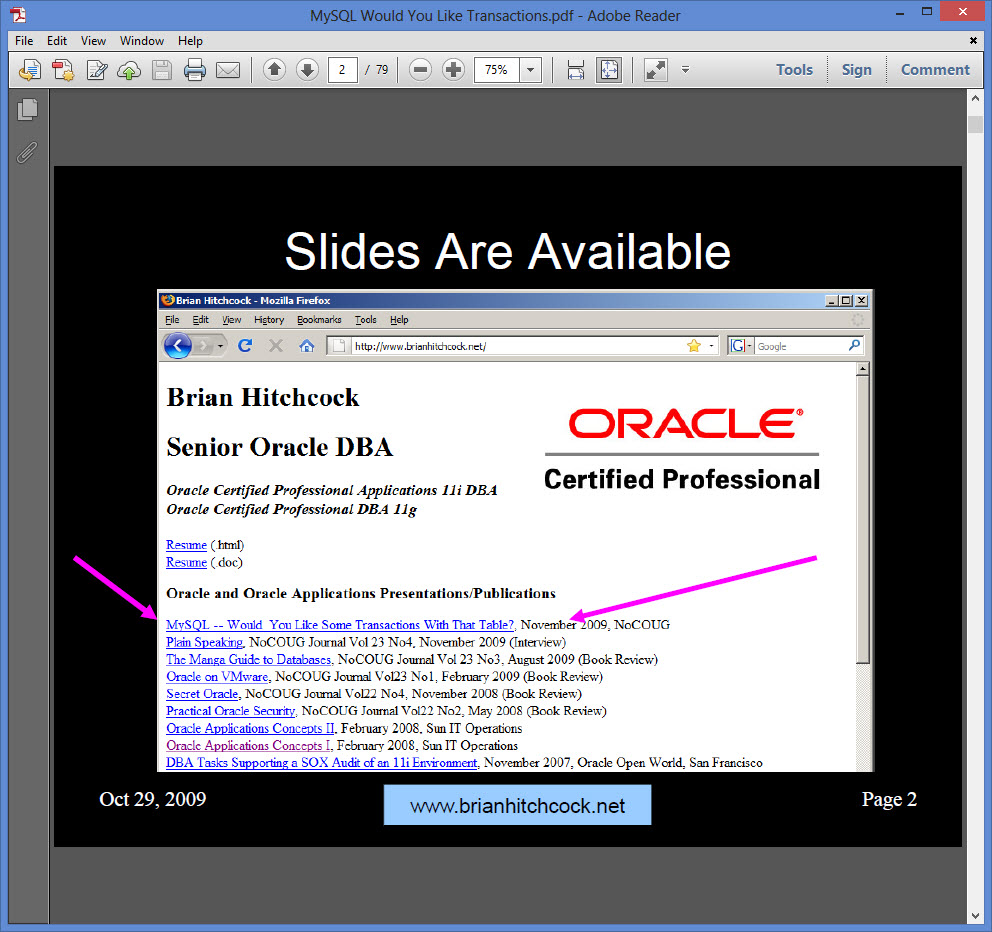This screenshot has width=992, height=932.
Task: Toggle fit to window width scrolling mode
Action: point(575,70)
